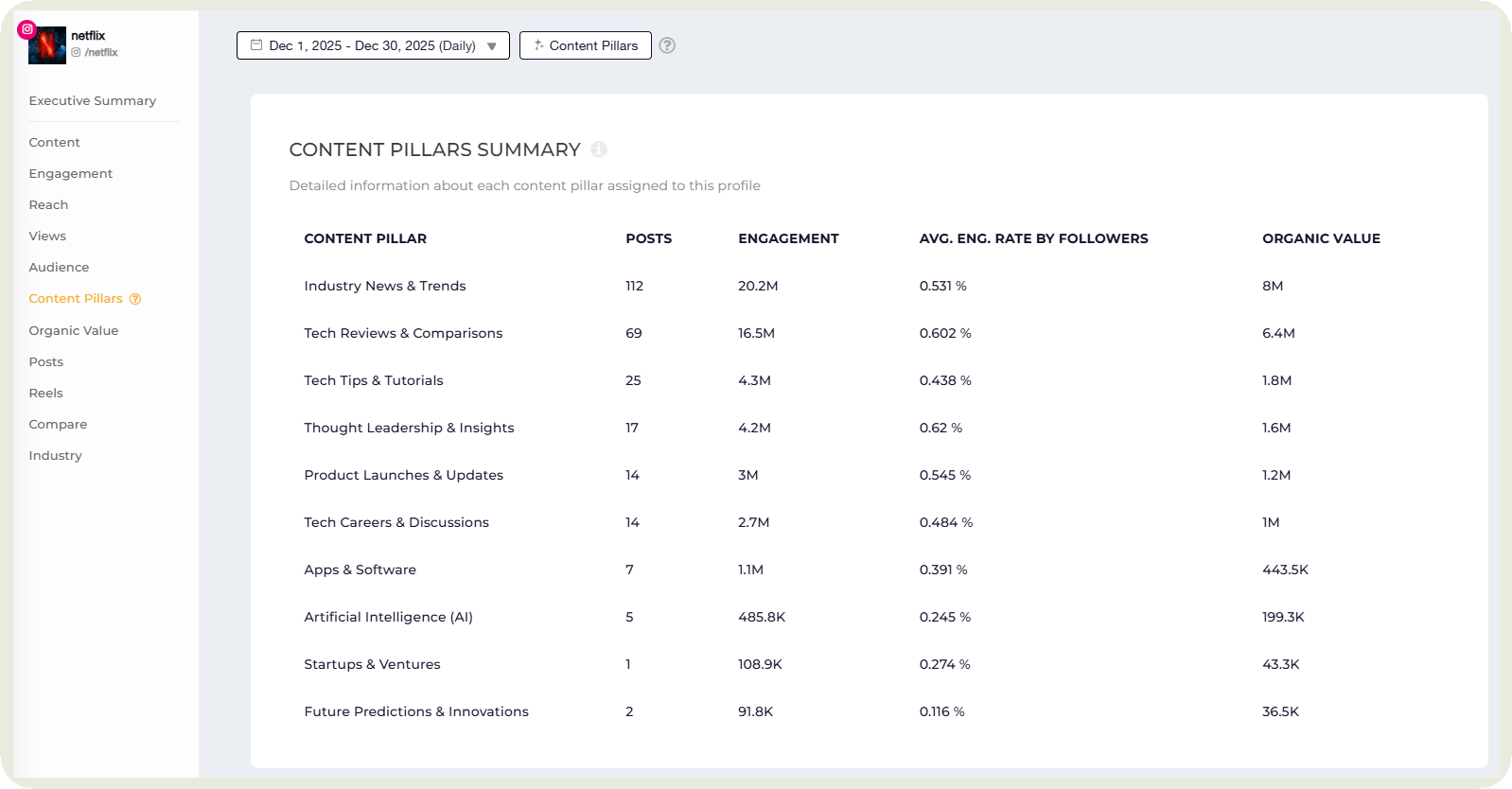
Task: Click 112 posts value for Industry News
Action: pyautogui.click(x=634, y=286)
